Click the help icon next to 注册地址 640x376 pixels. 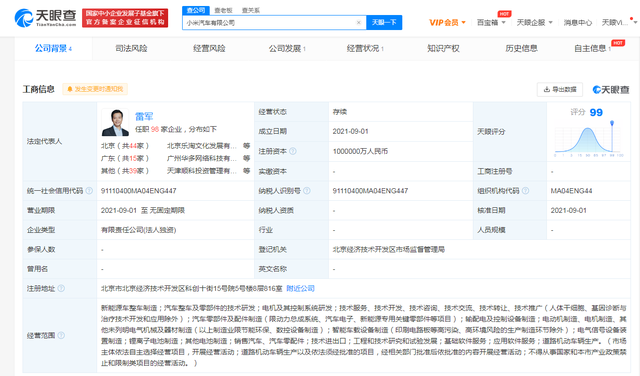tap(61, 288)
